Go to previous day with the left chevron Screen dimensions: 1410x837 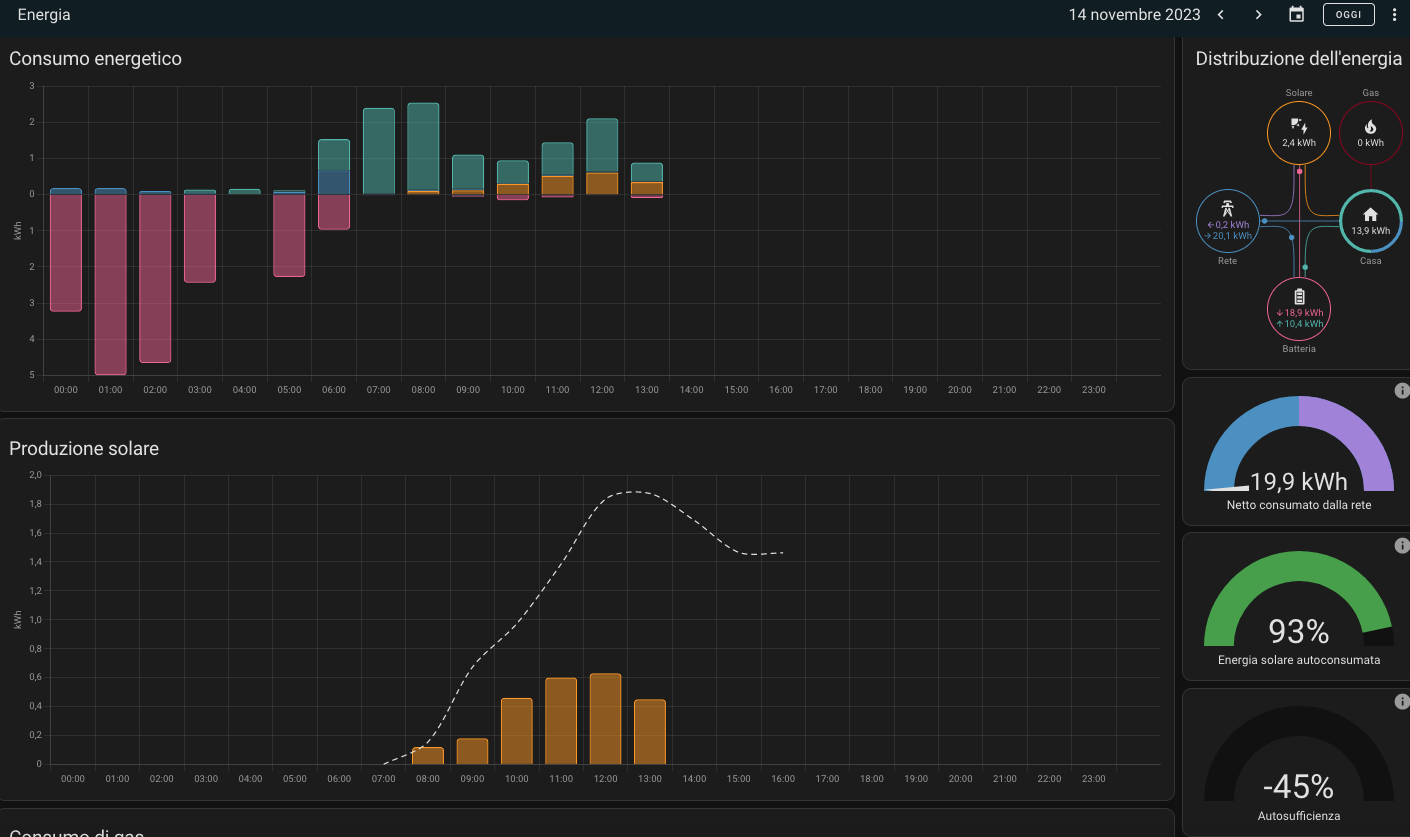(1221, 14)
